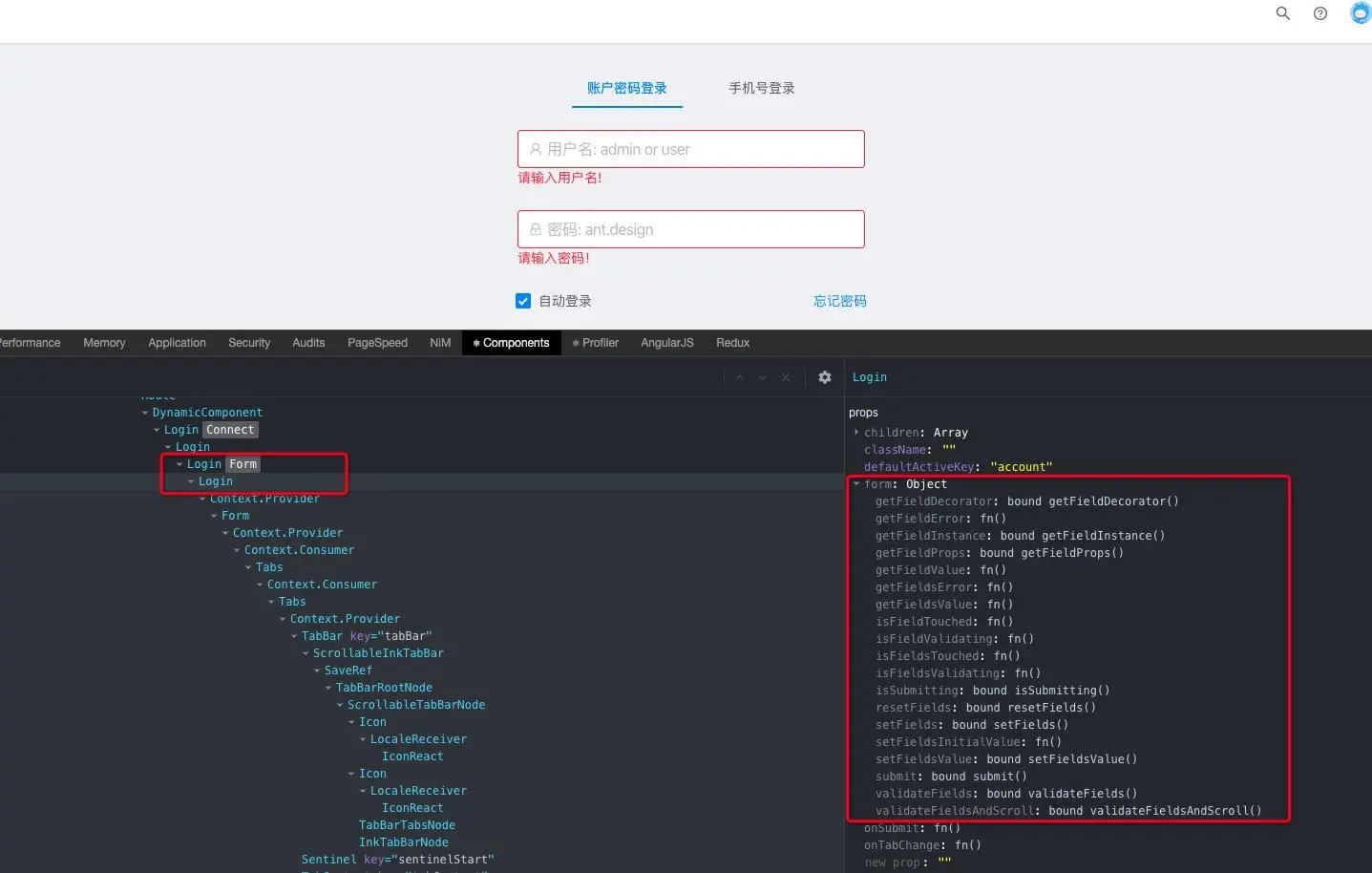Image resolution: width=1372 pixels, height=873 pixels.
Task: Clear component search with X icon
Action: pyautogui.click(x=786, y=377)
